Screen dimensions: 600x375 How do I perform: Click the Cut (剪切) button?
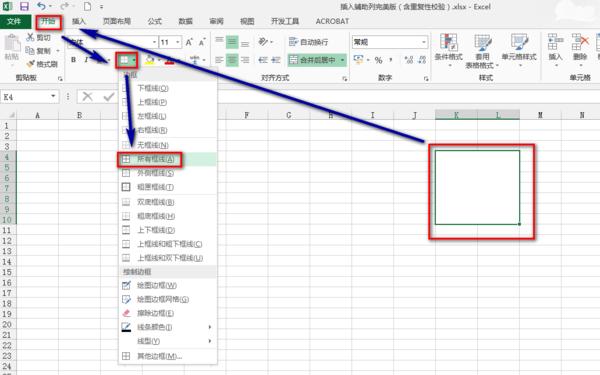39,38
